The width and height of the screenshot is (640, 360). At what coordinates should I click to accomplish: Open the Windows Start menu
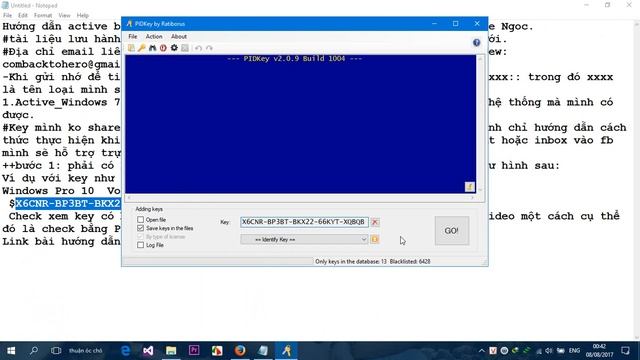[x=11, y=351]
